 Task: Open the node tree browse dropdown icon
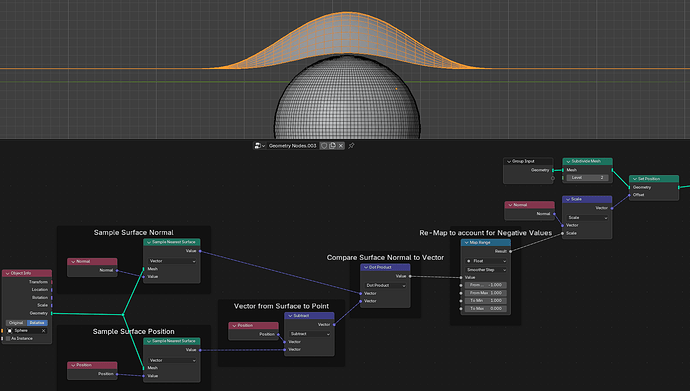[x=259, y=146]
